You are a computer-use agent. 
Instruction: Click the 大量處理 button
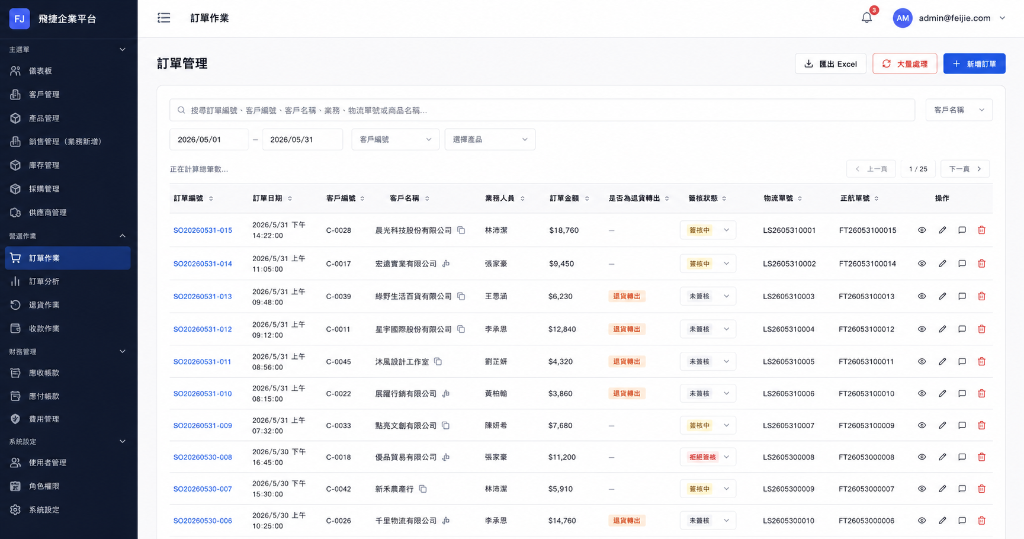point(904,64)
